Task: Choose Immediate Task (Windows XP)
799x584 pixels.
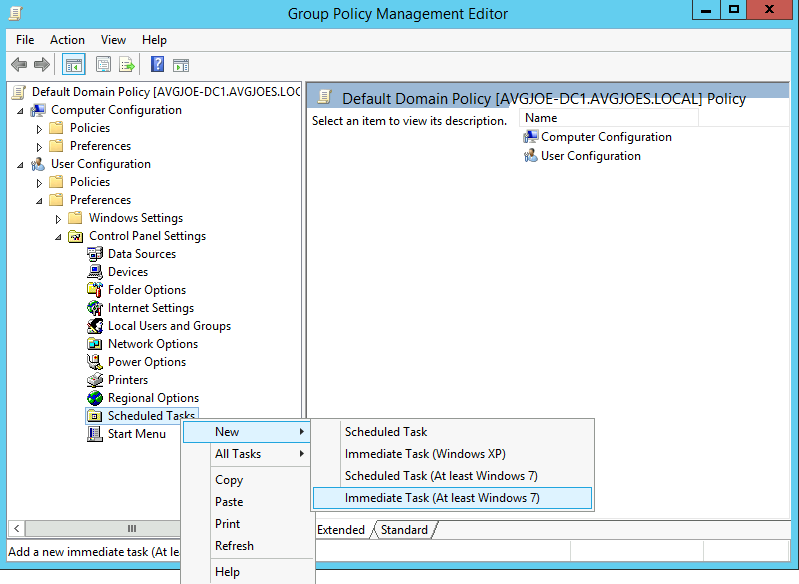Action: [452, 454]
